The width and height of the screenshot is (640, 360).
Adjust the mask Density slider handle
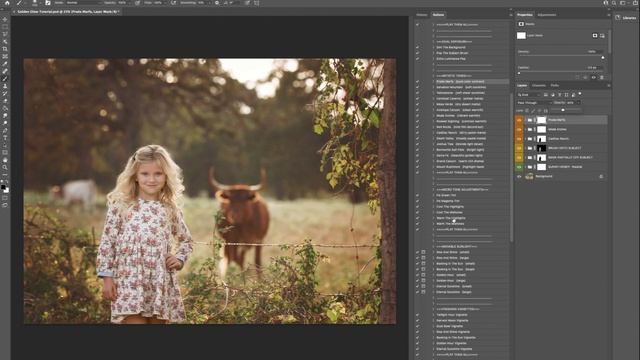(603, 58)
